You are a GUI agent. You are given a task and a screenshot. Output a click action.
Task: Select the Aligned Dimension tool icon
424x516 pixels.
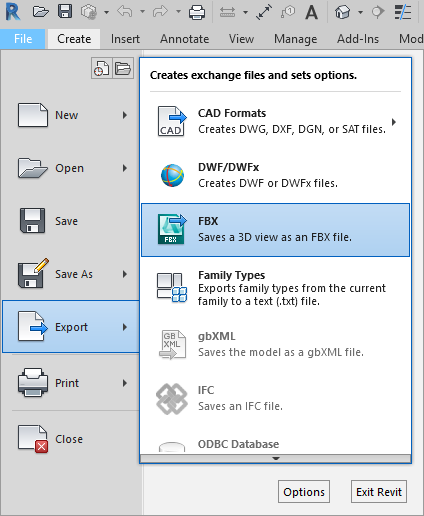tap(227, 12)
